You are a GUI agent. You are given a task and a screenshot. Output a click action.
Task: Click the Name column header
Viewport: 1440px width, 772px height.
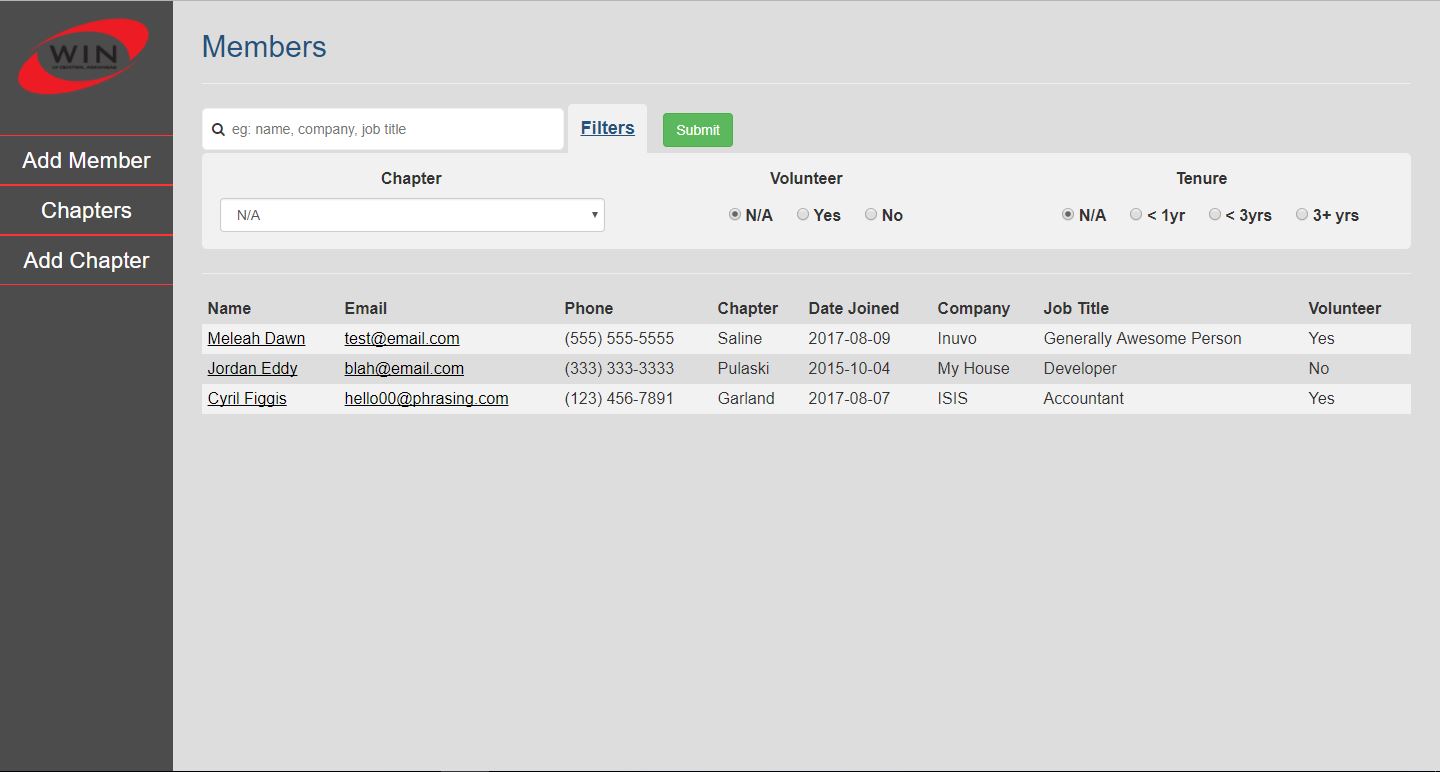coord(229,308)
